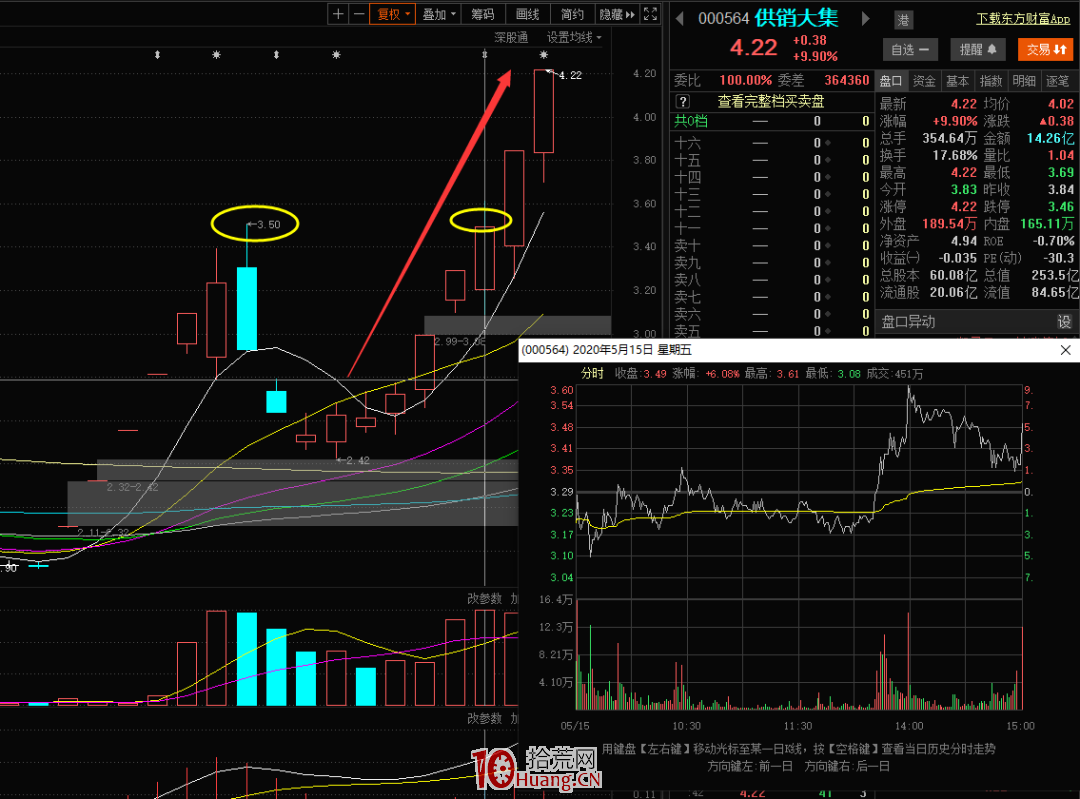
Task: Click the 换手 17.68% value
Action: coord(955,156)
